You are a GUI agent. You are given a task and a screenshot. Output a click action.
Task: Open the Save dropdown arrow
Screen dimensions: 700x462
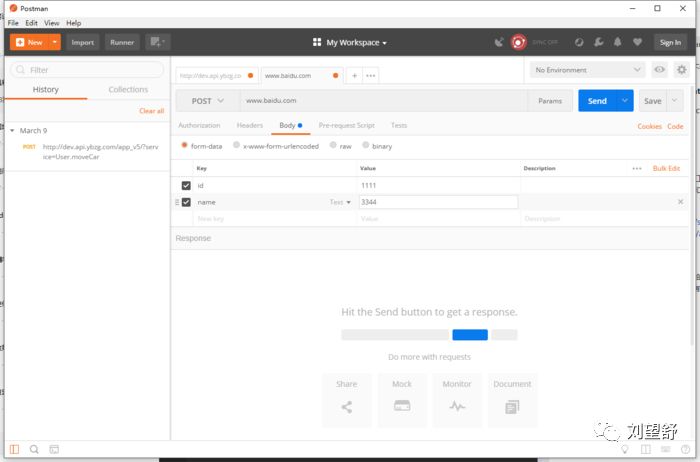tap(675, 101)
